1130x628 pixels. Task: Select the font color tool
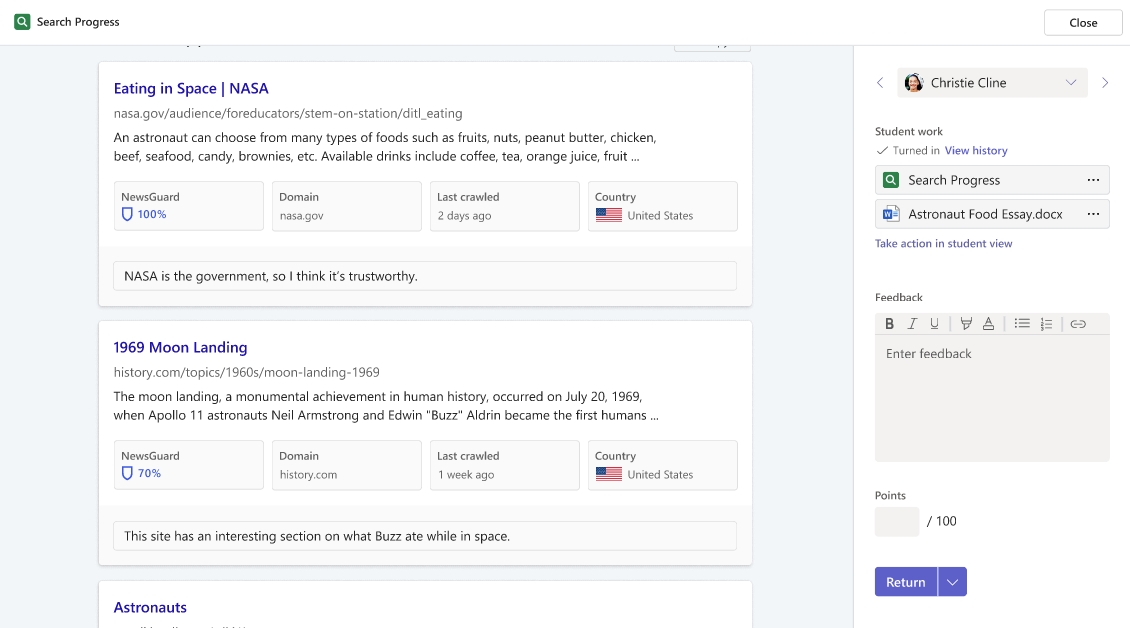pyautogui.click(x=988, y=324)
